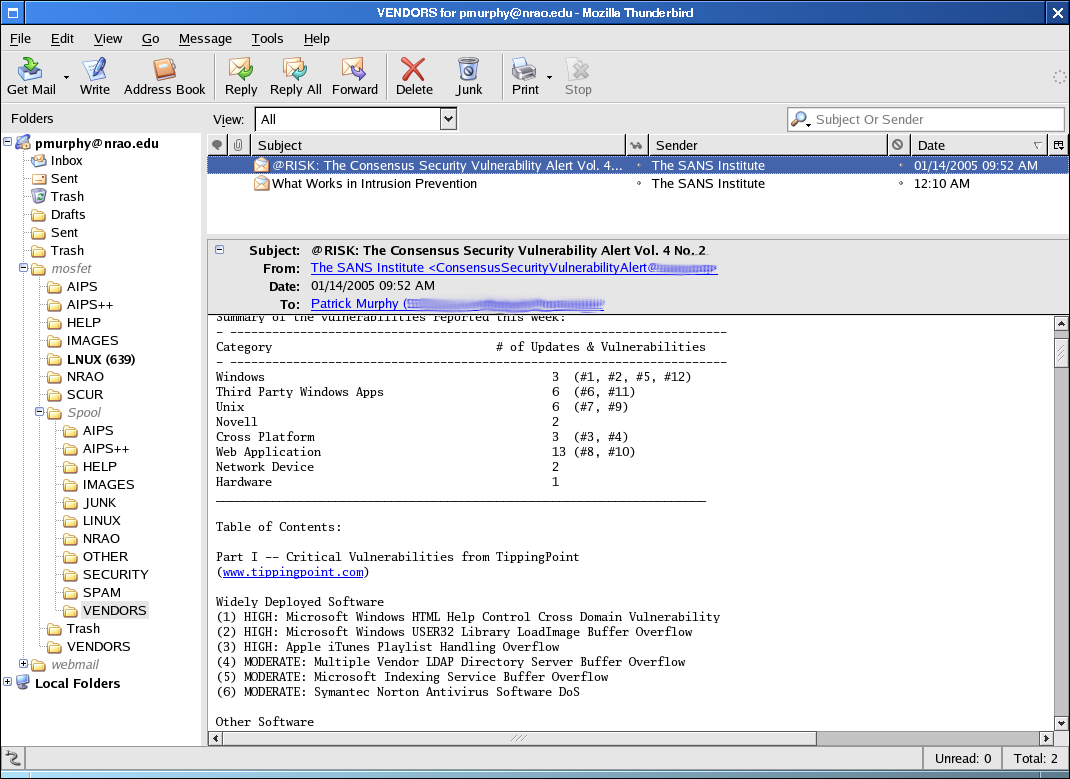This screenshot has width=1070, height=779.
Task: Click the thread column header icon
Action: coord(217,145)
